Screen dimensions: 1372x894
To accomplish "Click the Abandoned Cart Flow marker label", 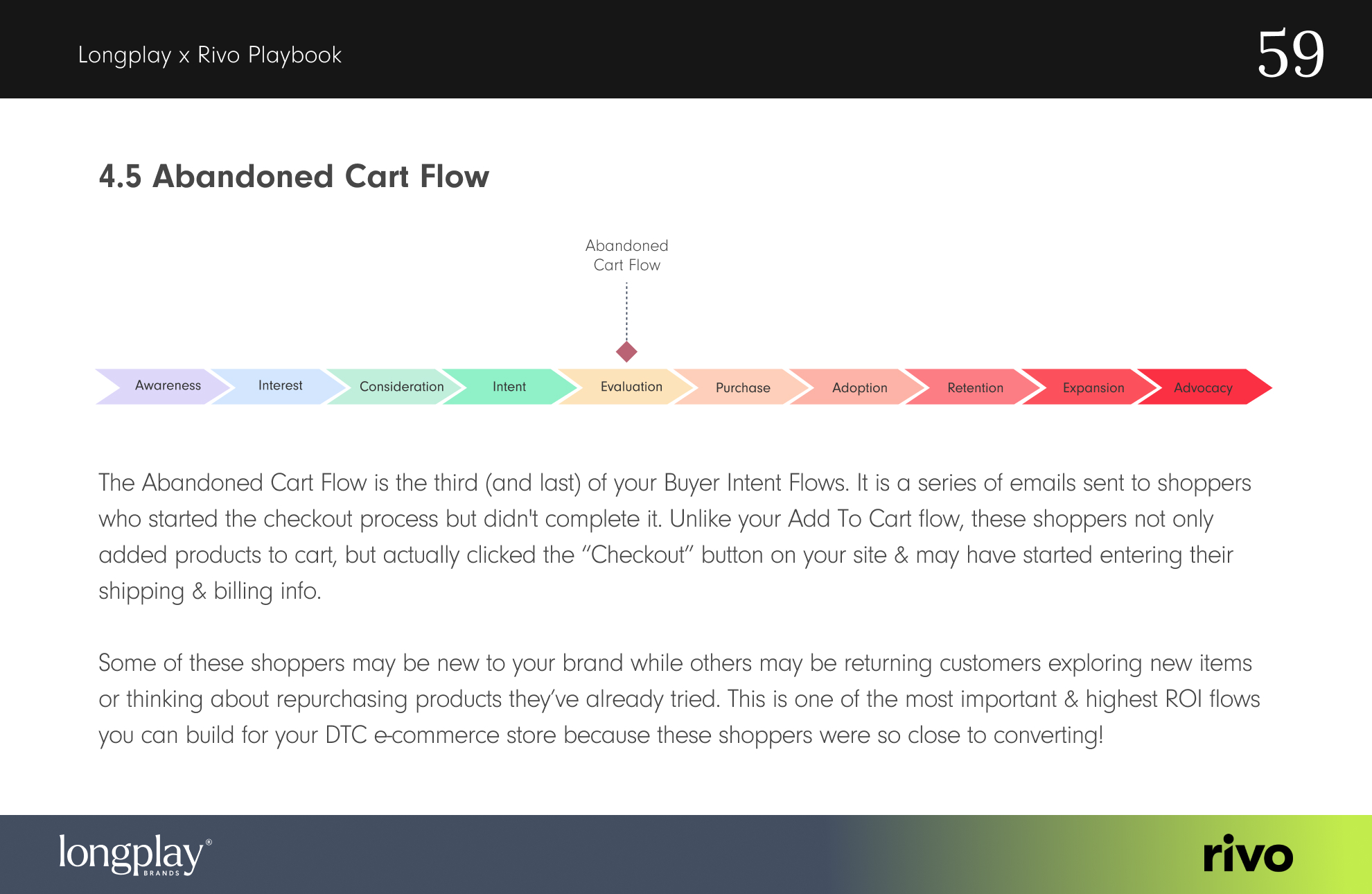I will pos(627,255).
